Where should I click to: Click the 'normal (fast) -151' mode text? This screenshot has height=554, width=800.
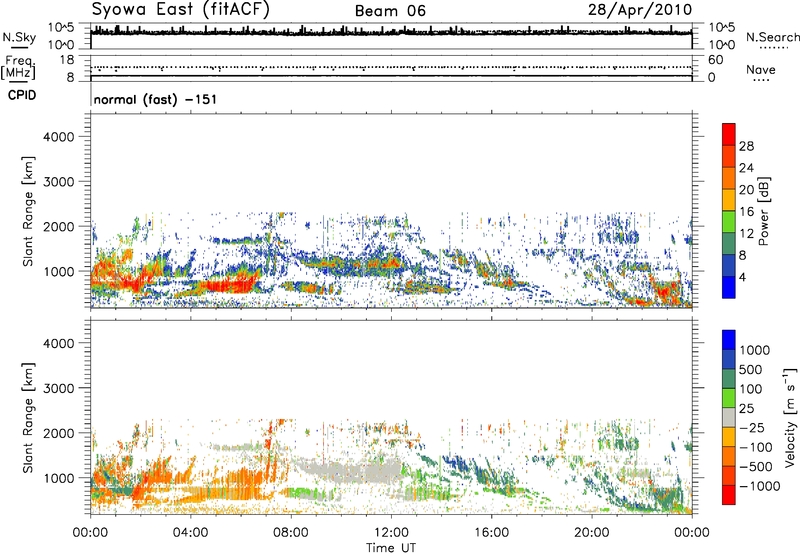[156, 99]
